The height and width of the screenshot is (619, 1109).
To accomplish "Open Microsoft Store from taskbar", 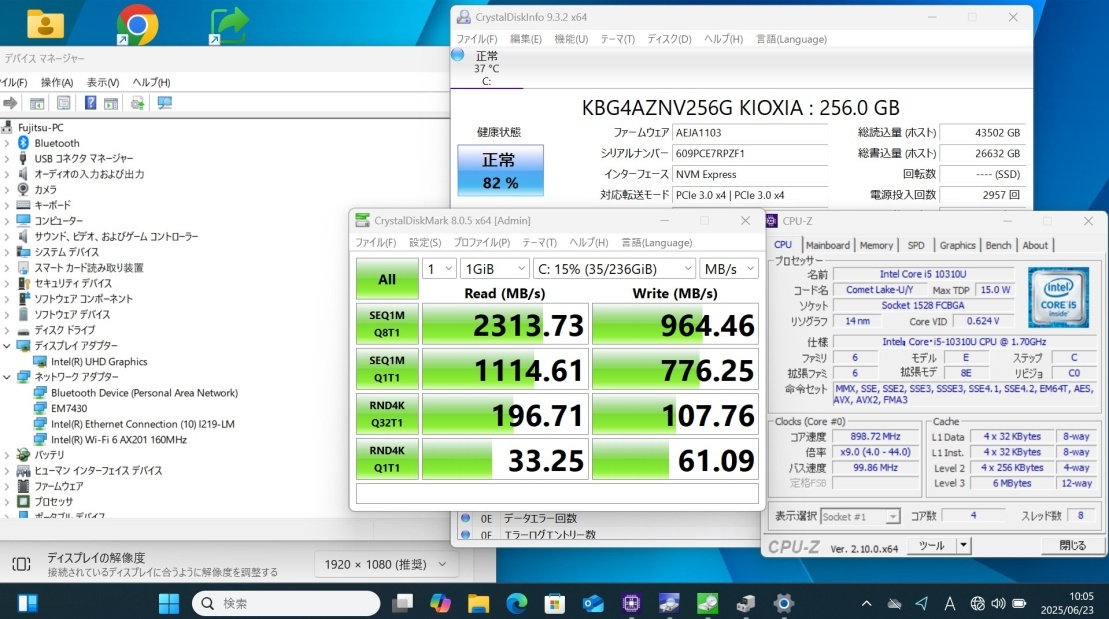I will coord(555,603).
